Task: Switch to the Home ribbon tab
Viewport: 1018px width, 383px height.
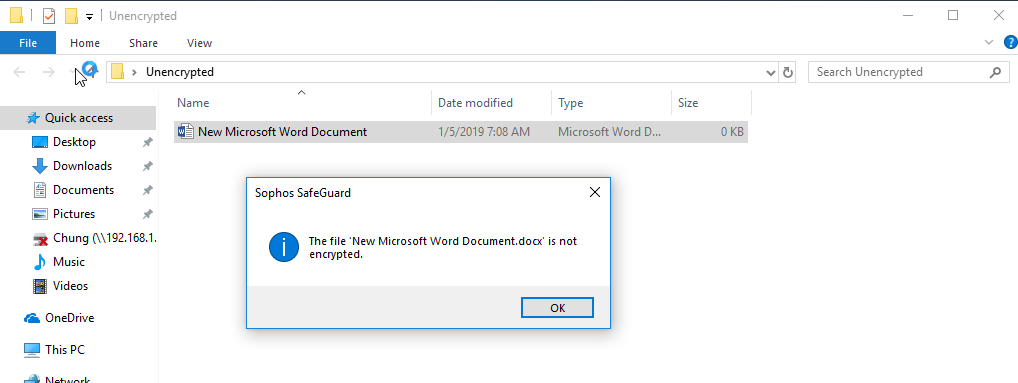Action: (x=85, y=43)
